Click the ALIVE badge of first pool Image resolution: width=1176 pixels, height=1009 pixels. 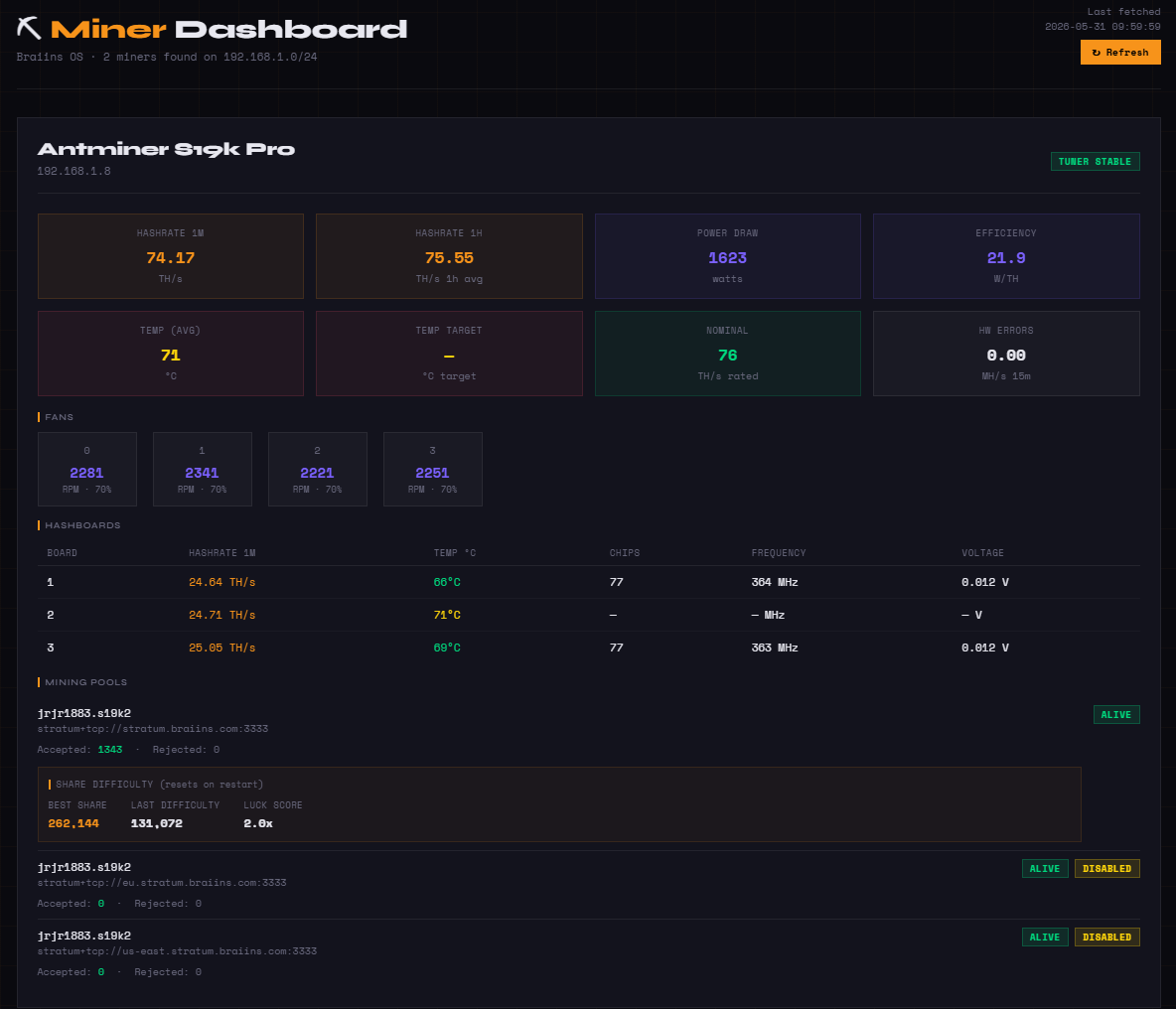coord(1116,715)
